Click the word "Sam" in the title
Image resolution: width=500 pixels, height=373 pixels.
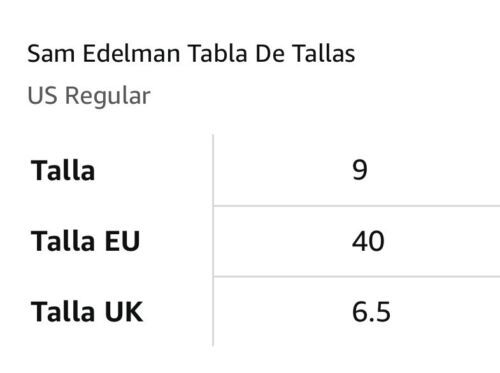tap(51, 54)
